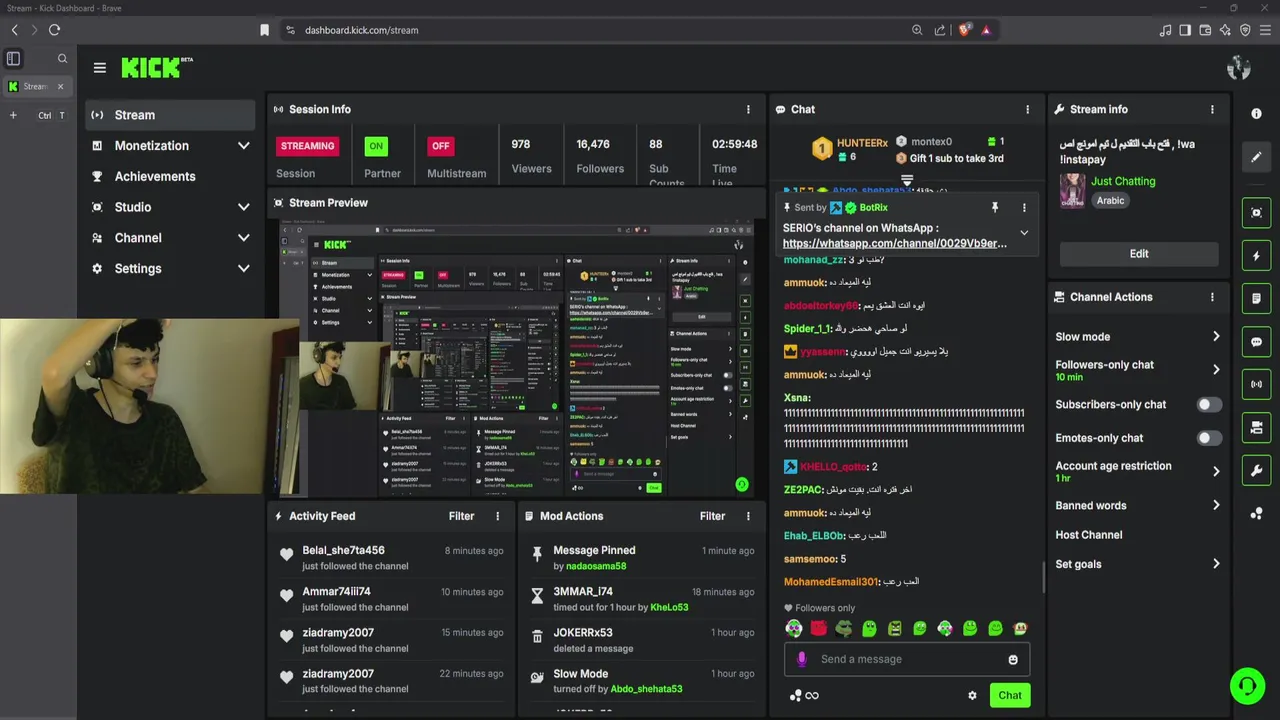Click the pencil edit layout icon

click(x=1257, y=157)
